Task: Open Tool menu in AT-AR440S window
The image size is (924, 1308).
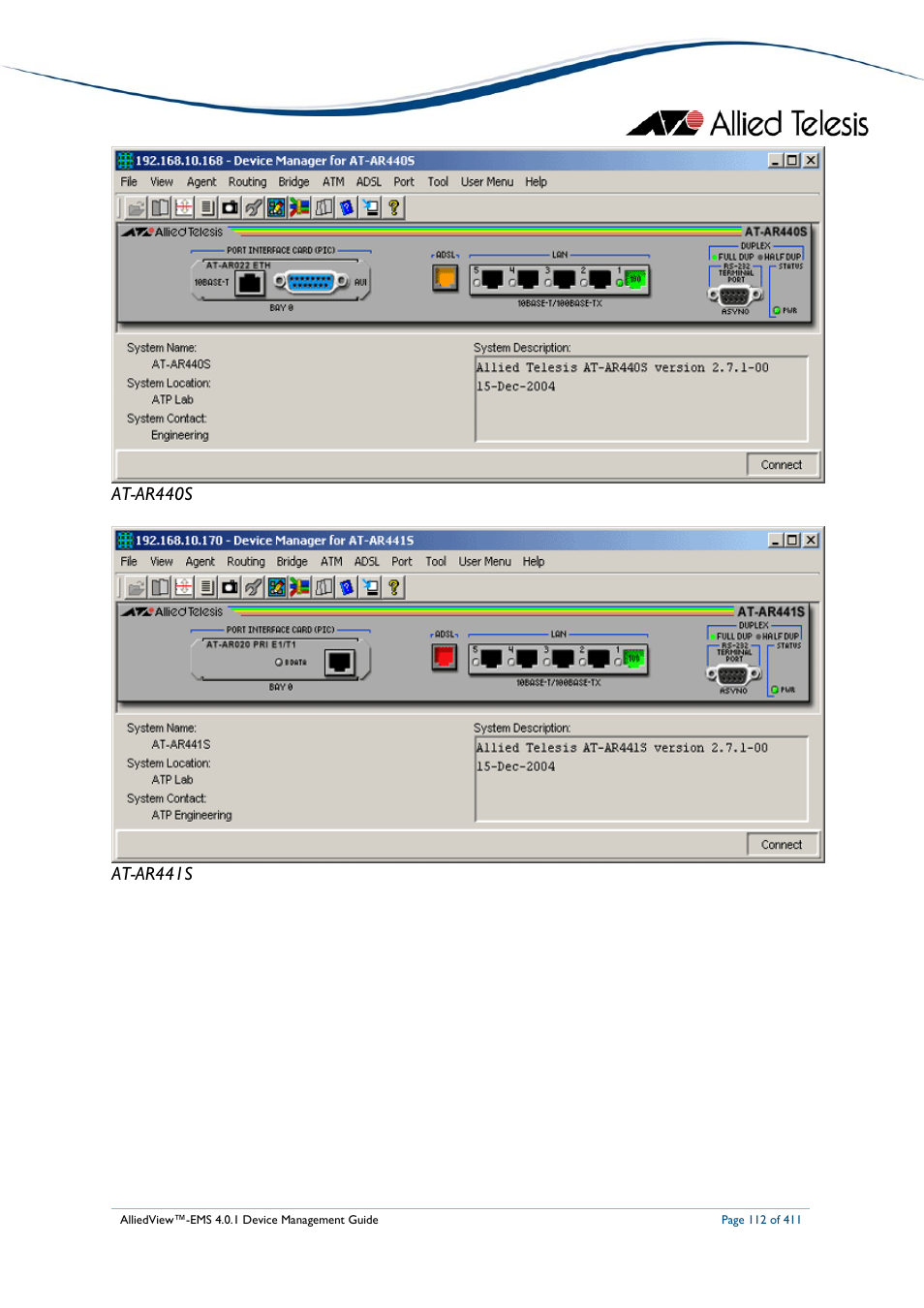Action: (x=438, y=182)
